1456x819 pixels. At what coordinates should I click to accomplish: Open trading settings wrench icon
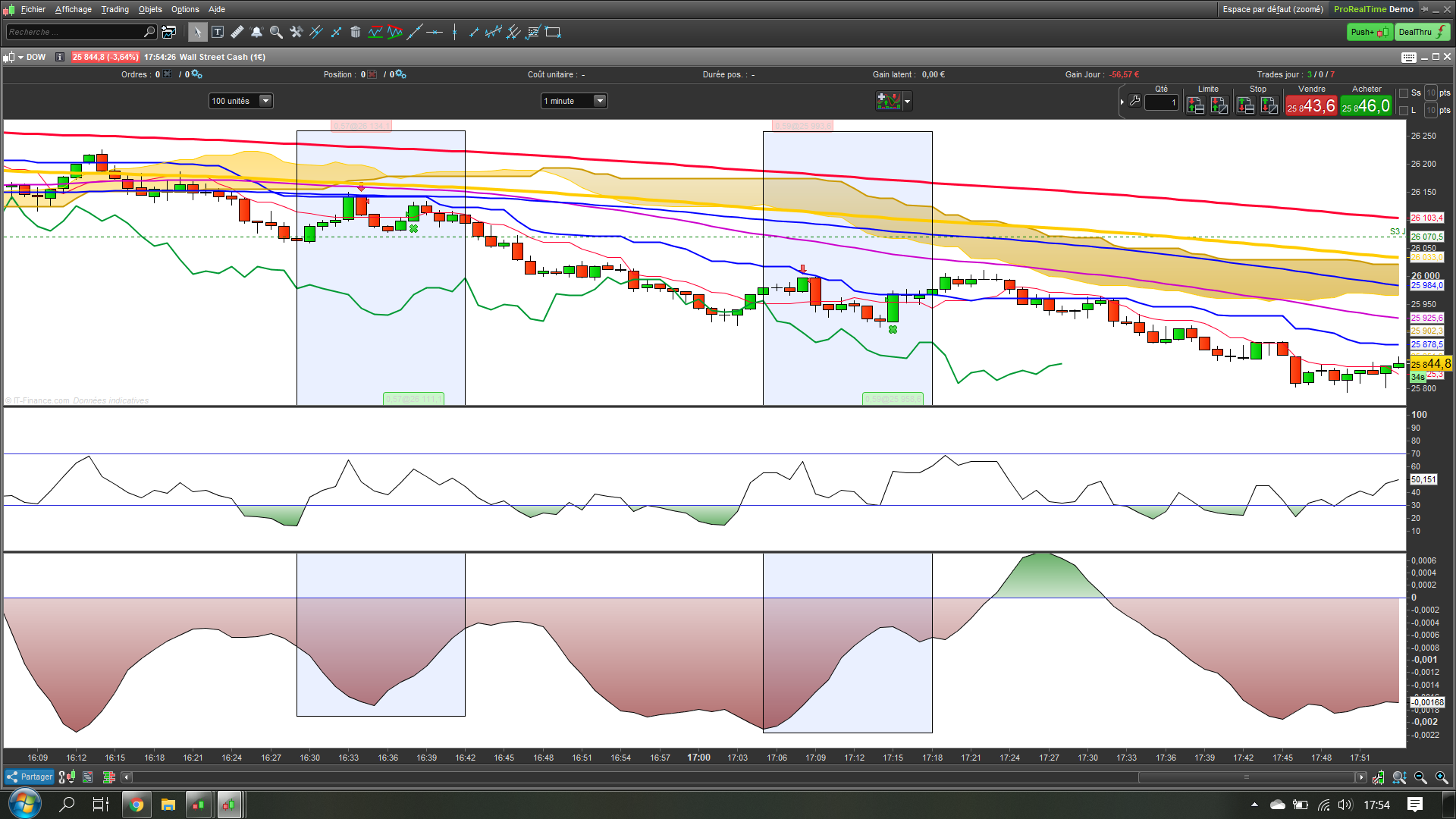pyautogui.click(x=1134, y=101)
